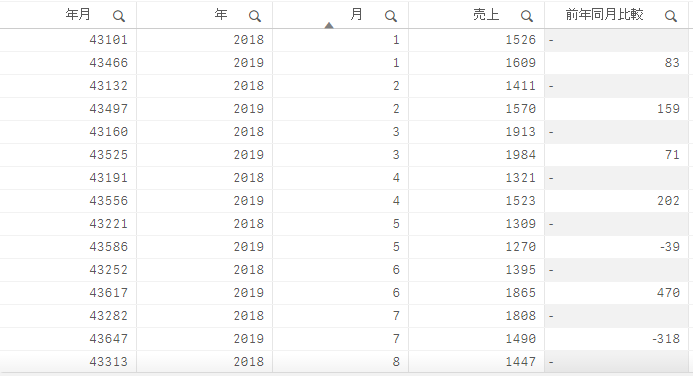Click comparison value -39

[x=670, y=247]
